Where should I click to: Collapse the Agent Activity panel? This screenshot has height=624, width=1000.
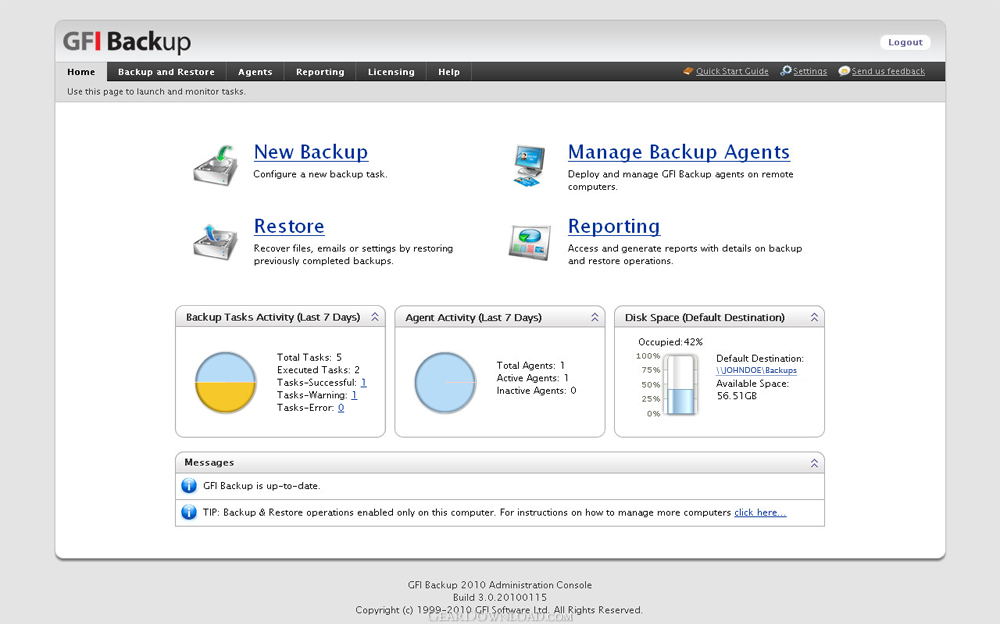[595, 317]
